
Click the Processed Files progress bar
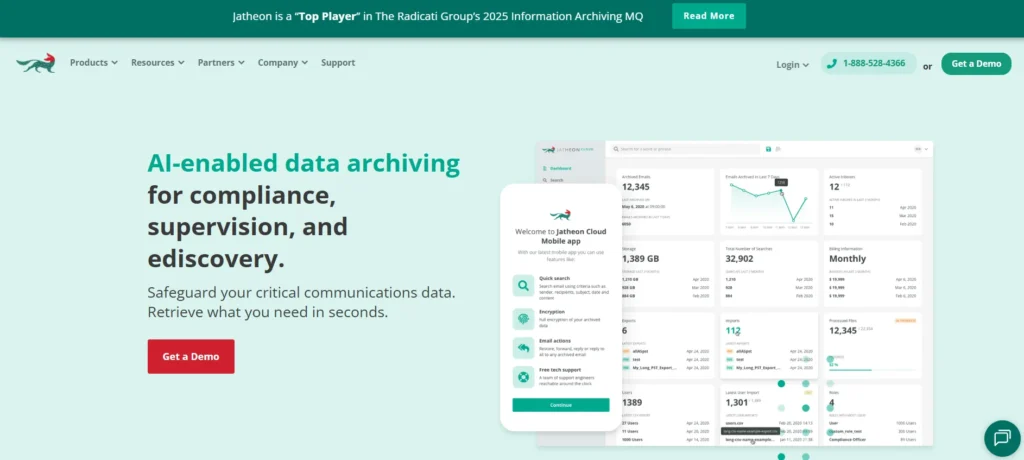[872, 370]
